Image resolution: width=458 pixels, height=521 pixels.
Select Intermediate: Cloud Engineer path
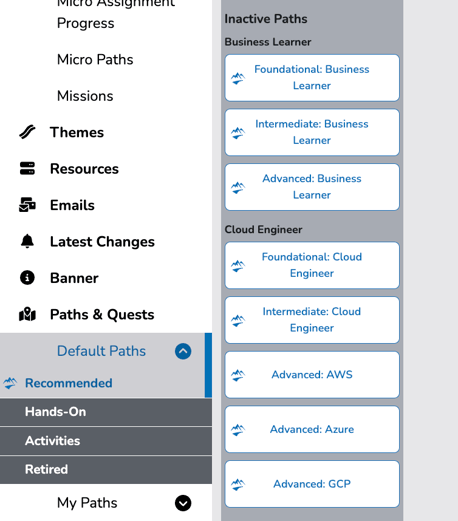[312, 320]
